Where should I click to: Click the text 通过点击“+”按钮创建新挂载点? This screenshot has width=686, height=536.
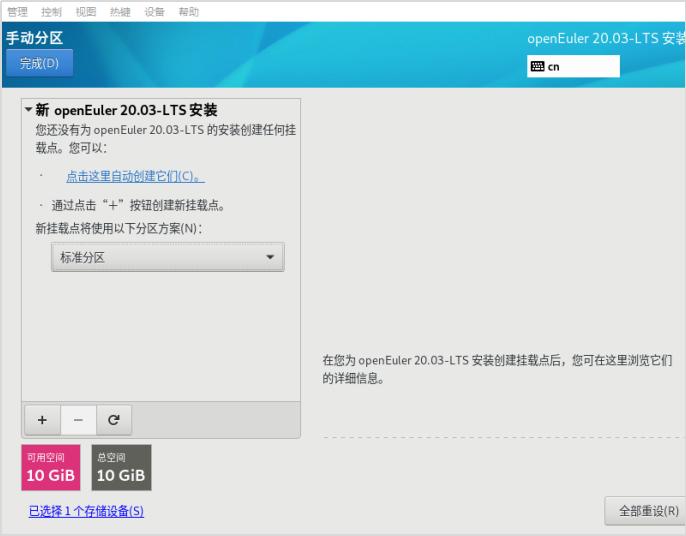[x=138, y=205]
